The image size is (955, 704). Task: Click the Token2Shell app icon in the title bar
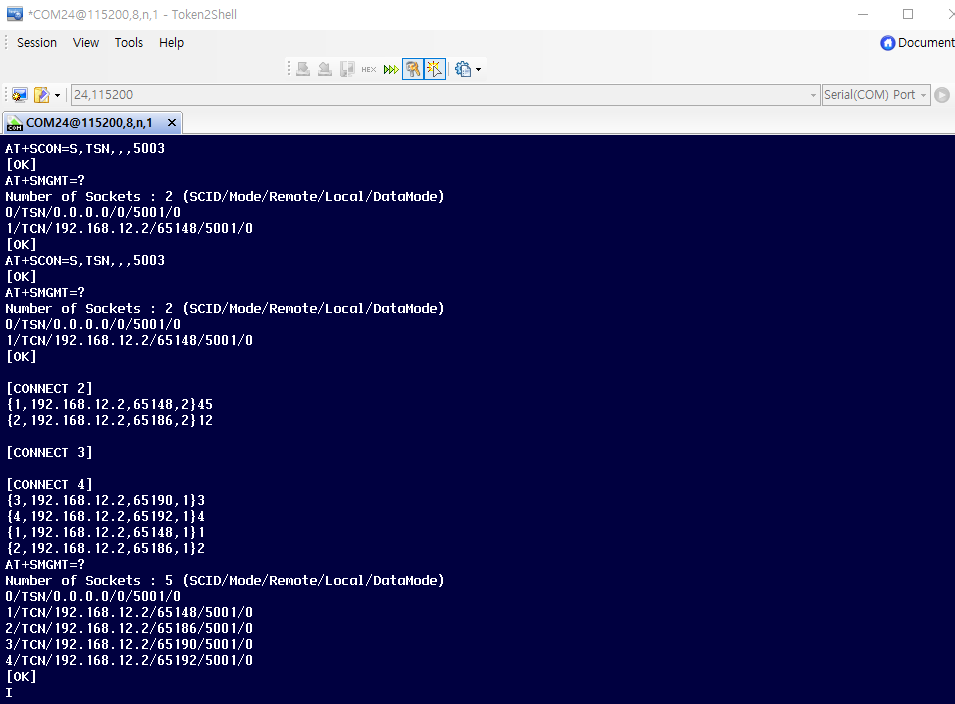coord(15,14)
